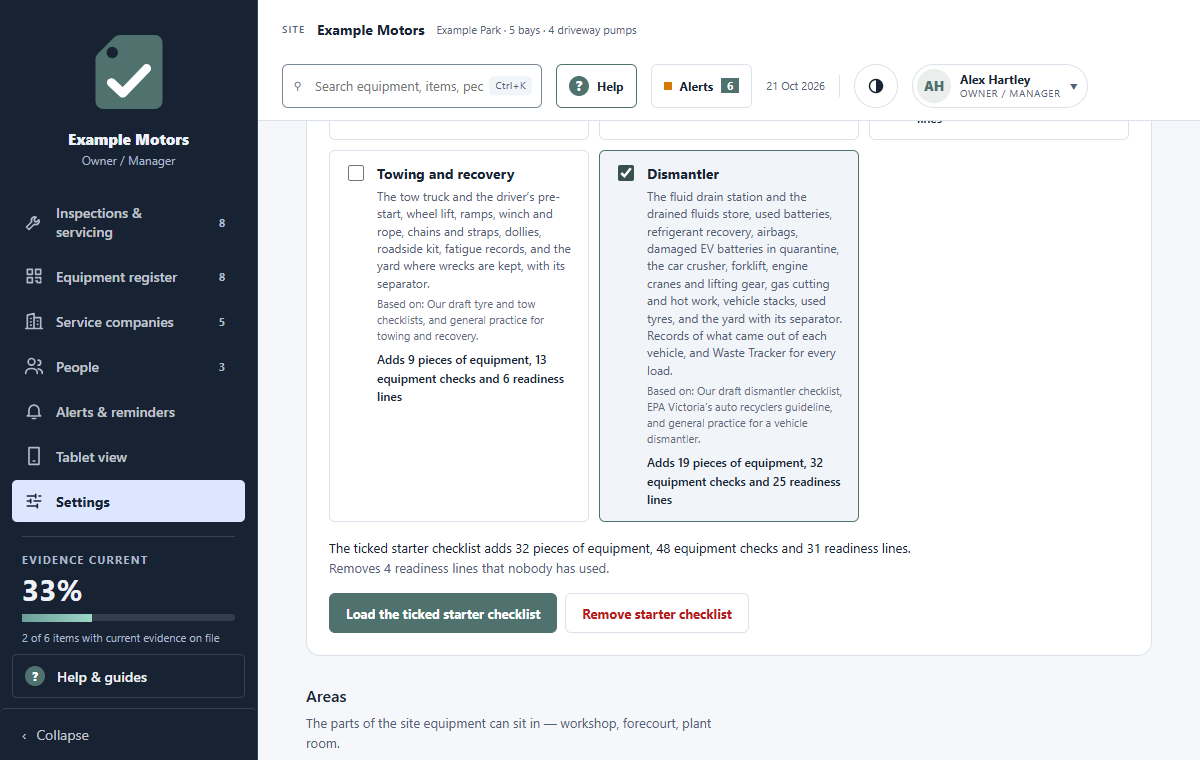The width and height of the screenshot is (1200, 760).
Task: Open the Help button in the header
Action: (x=596, y=86)
